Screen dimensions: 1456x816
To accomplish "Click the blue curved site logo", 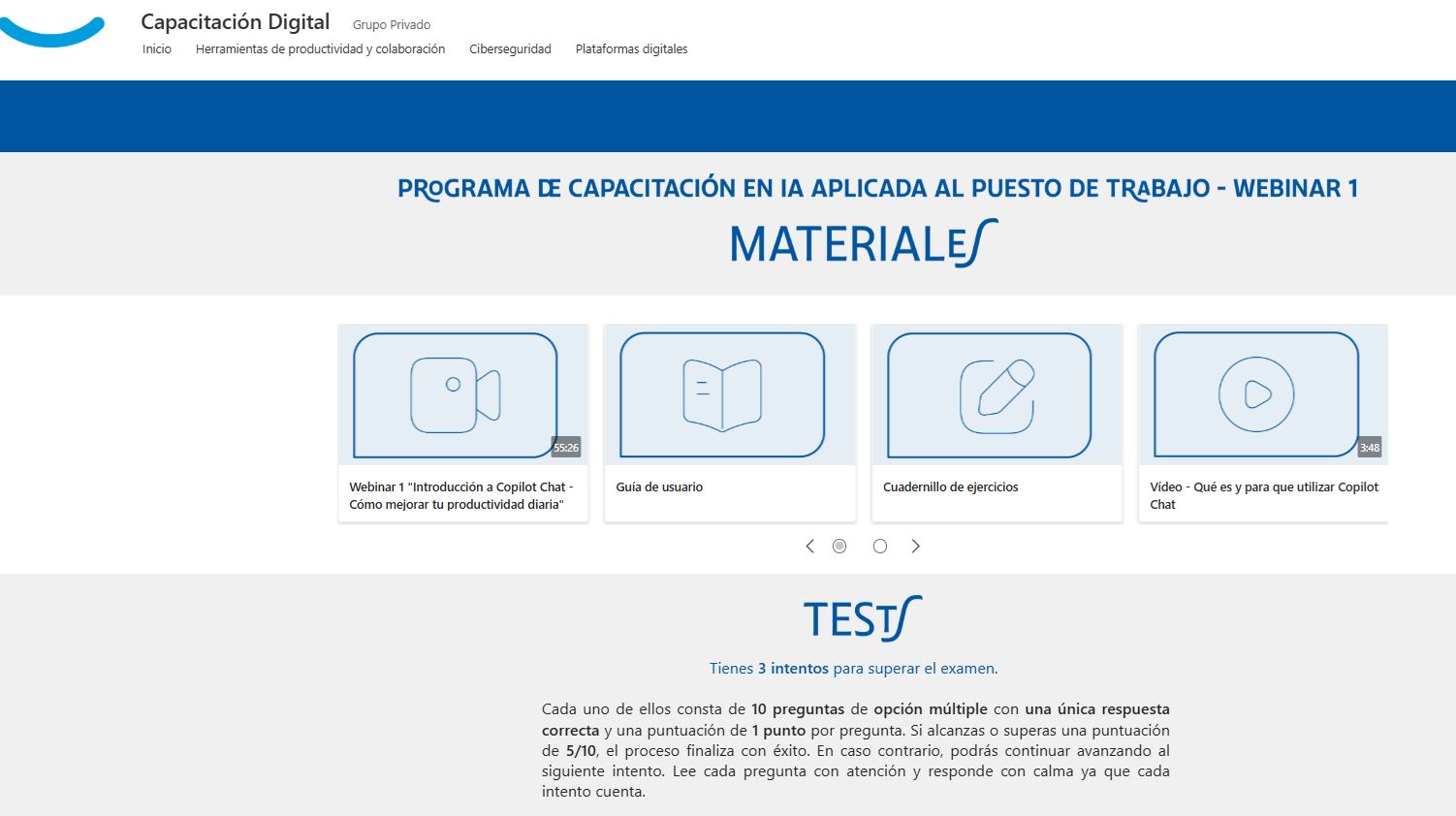I will tap(51, 31).
